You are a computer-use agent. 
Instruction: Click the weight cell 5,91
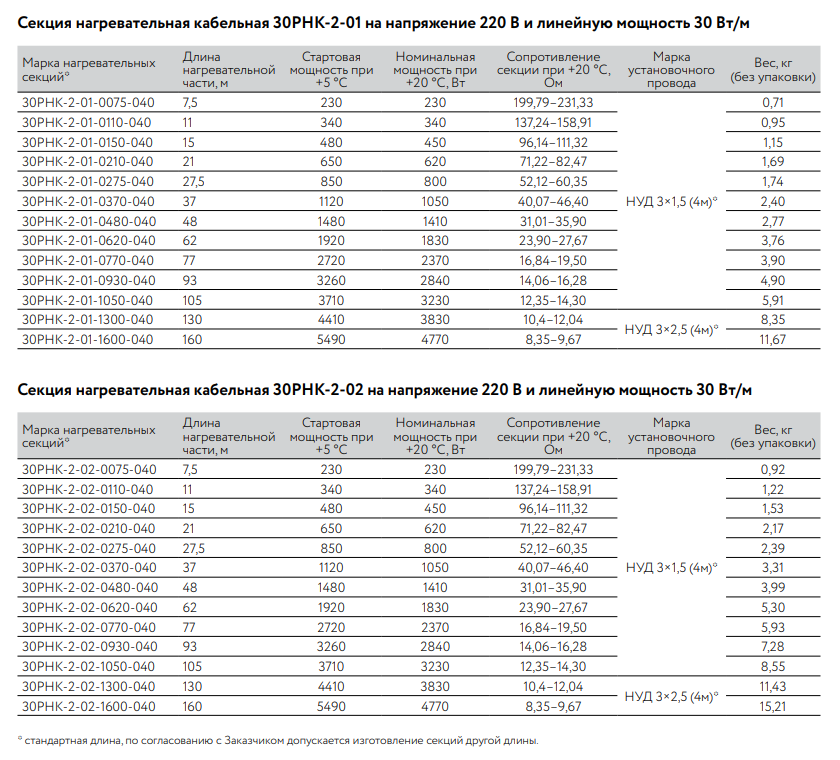tap(773, 300)
